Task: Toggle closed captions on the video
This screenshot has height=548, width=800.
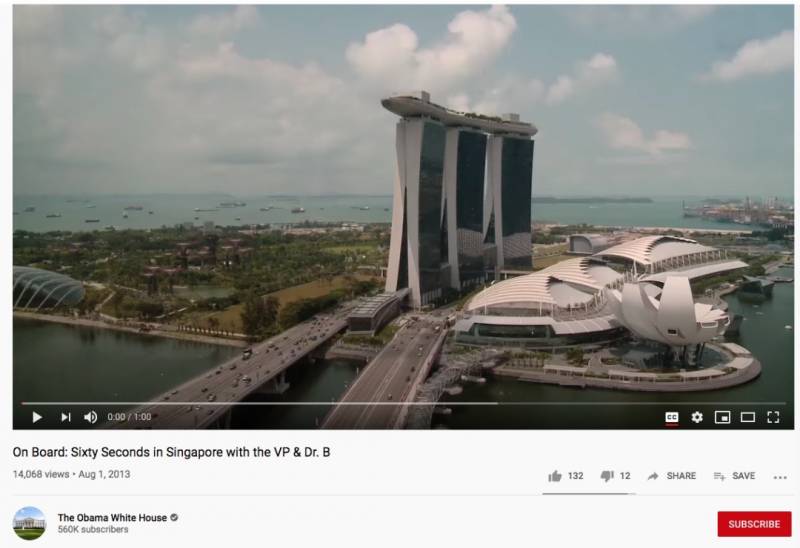Action: click(x=672, y=417)
